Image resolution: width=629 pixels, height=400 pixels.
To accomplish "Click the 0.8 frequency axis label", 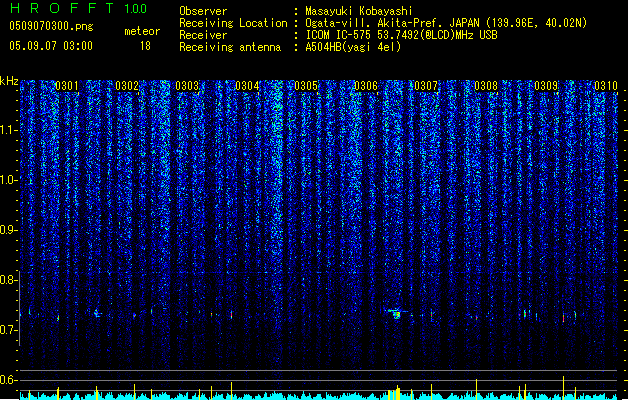I will coord(9,280).
